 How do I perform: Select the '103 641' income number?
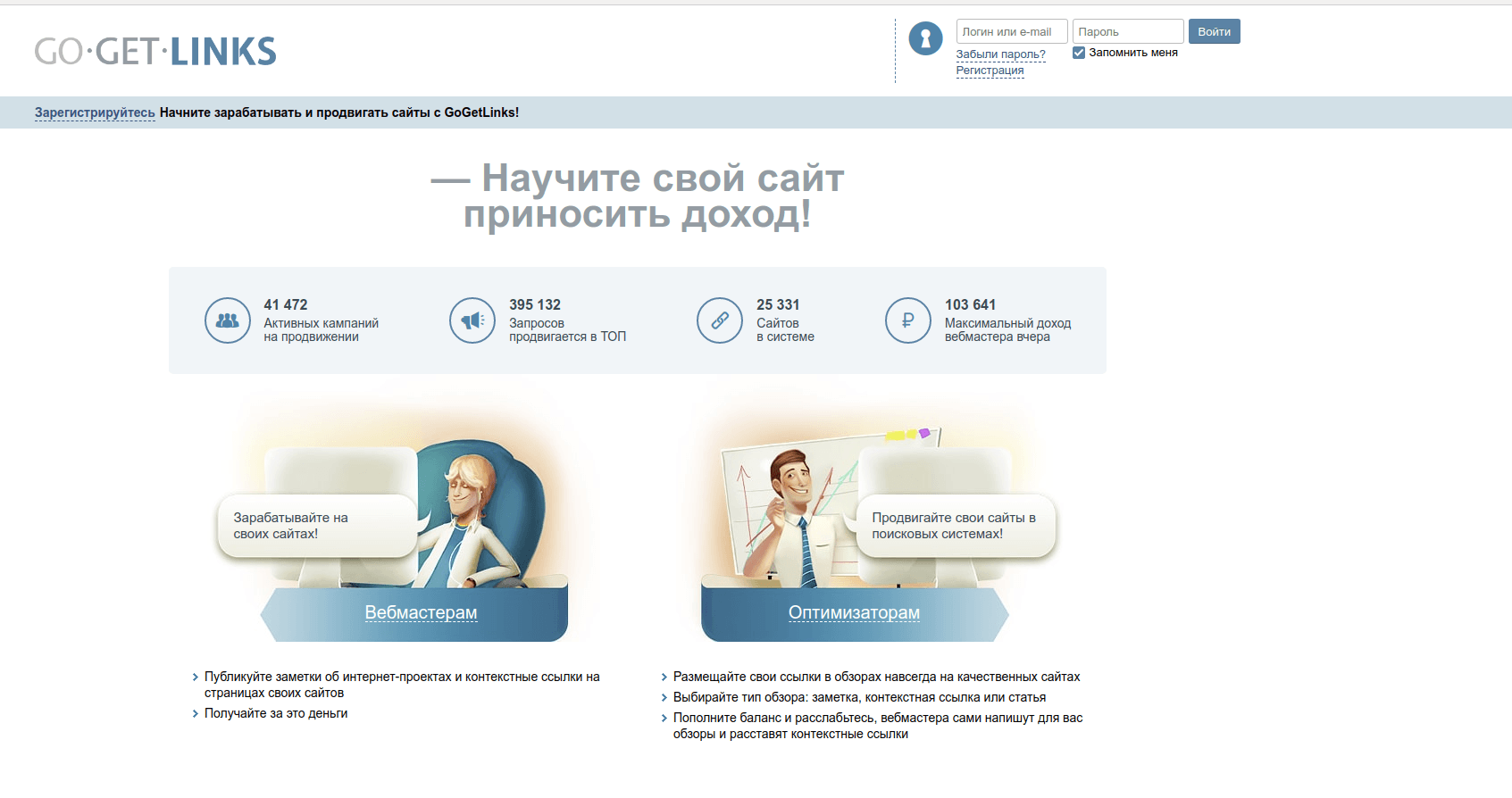click(970, 305)
